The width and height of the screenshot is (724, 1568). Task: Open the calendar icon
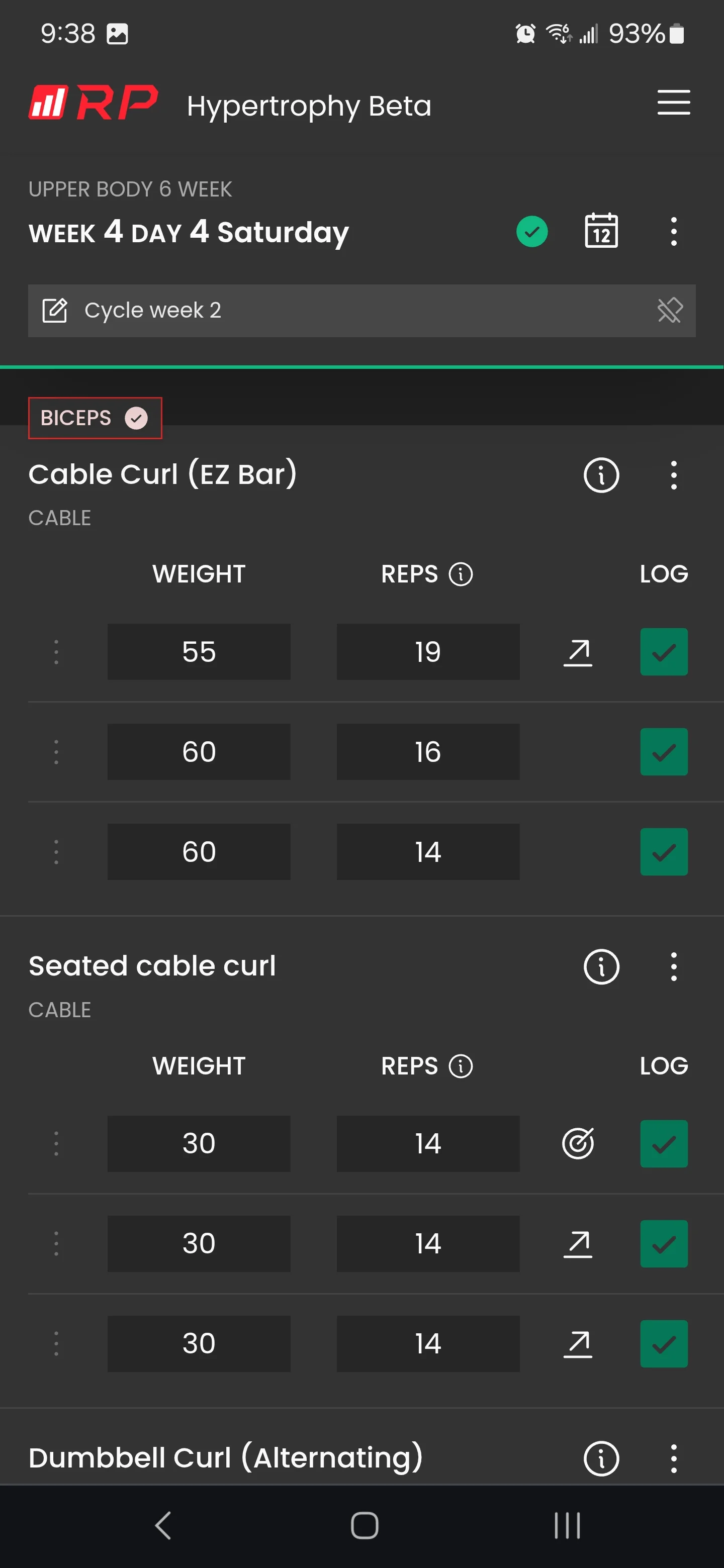coord(601,231)
